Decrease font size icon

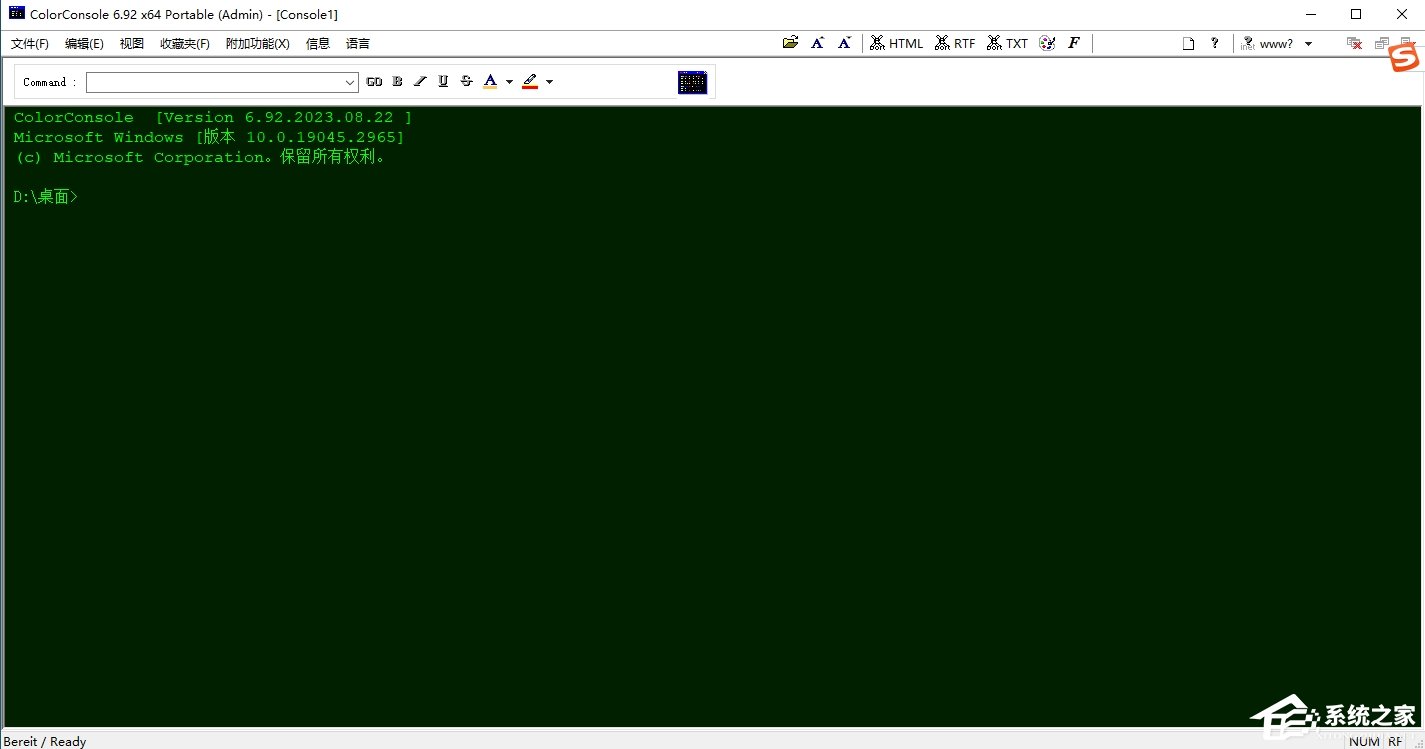pyautogui.click(x=844, y=43)
